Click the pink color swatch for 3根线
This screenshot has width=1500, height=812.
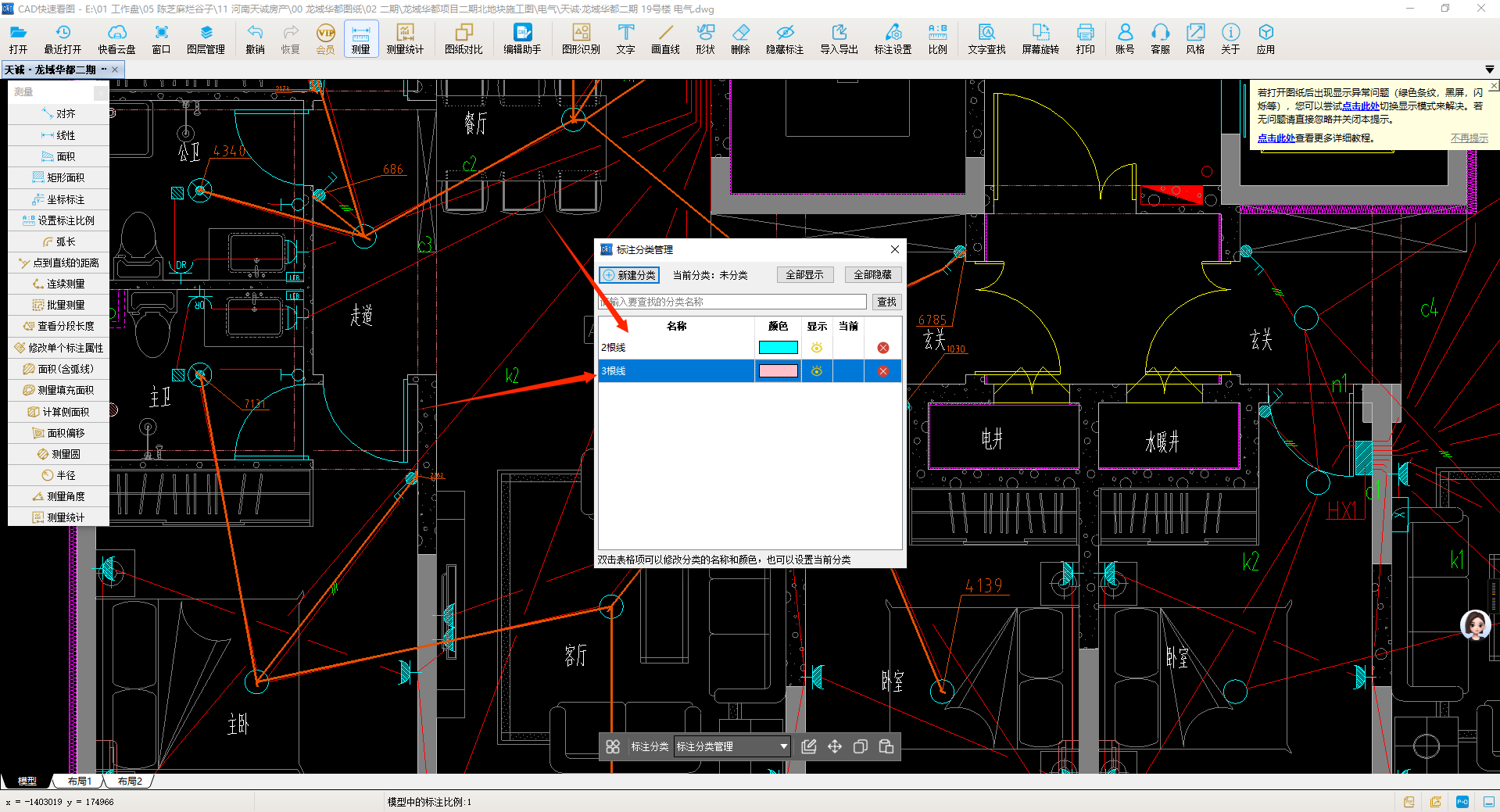pyautogui.click(x=778, y=371)
